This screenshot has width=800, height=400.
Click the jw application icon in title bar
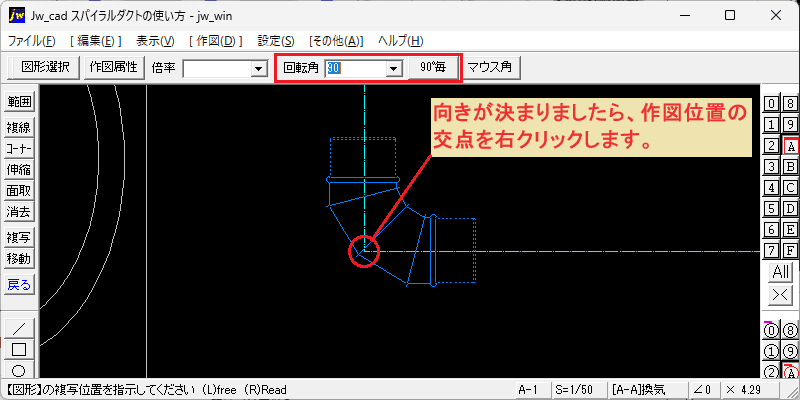(x=16, y=16)
